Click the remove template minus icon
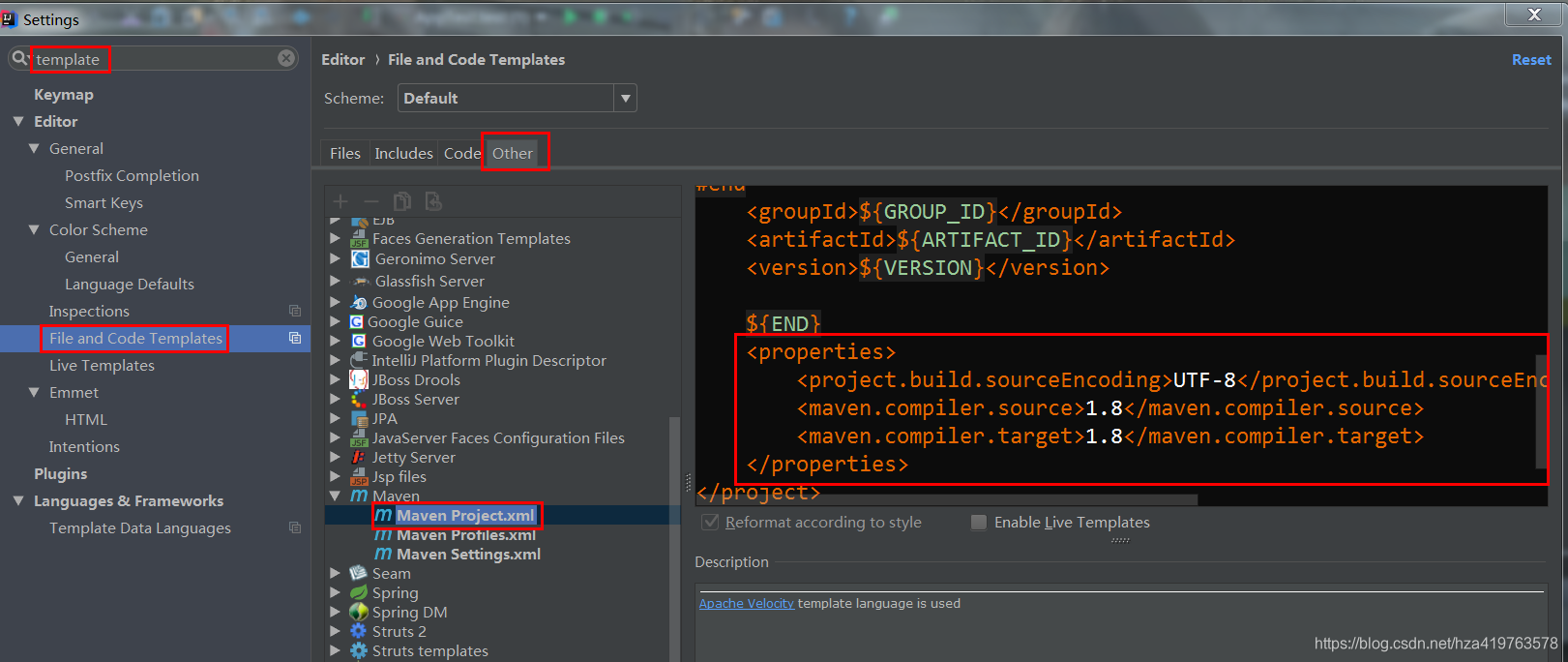Viewport: 1568px width, 662px height. (x=371, y=201)
